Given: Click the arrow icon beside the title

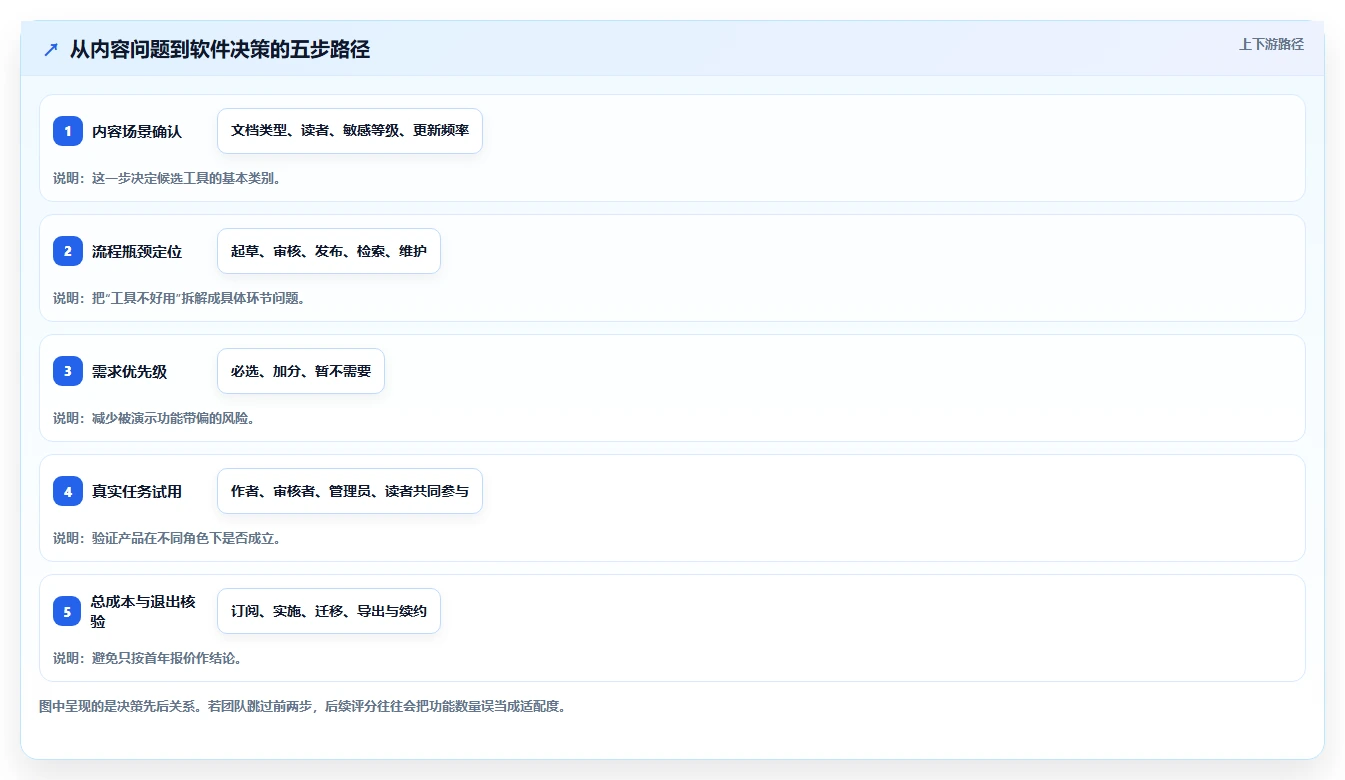Looking at the screenshot, I should pos(51,49).
